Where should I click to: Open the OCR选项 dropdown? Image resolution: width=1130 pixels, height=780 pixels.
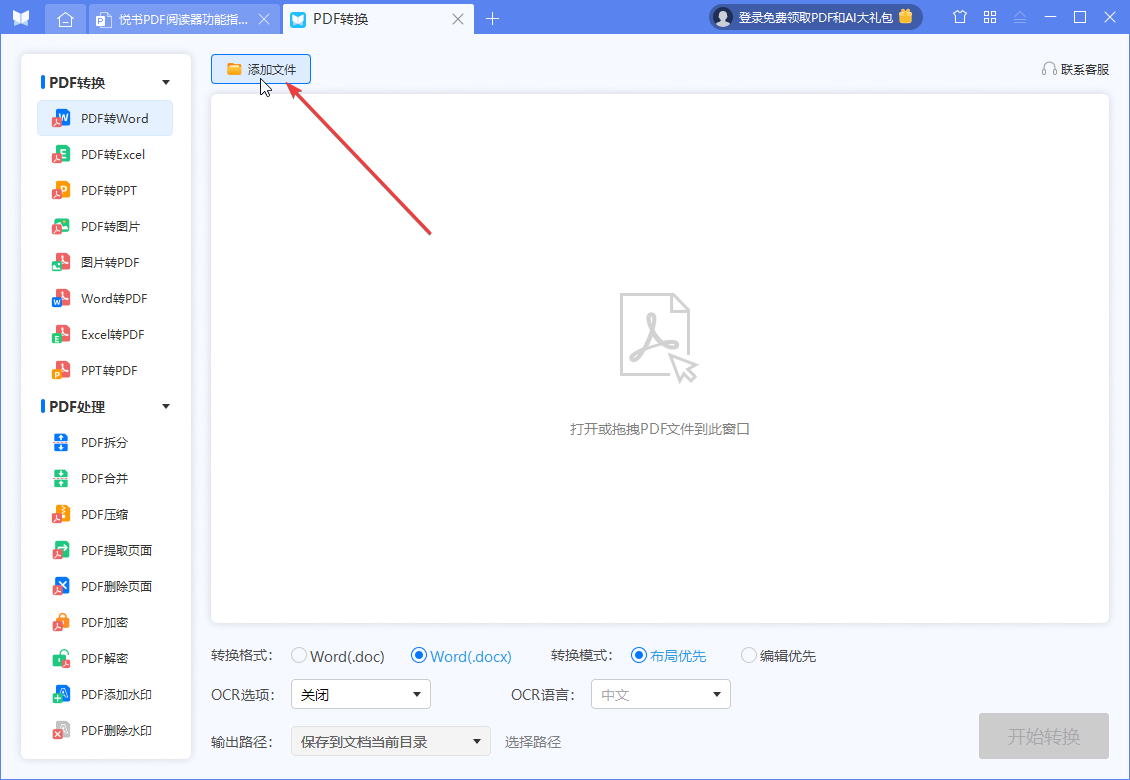360,693
